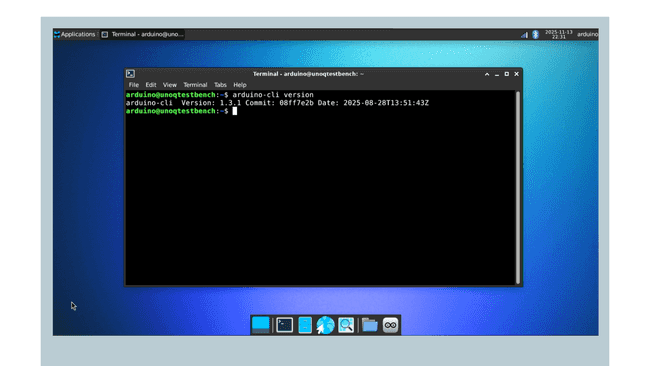
Task: Click the Show Desktop icon in the dock
Action: pyautogui.click(x=261, y=325)
